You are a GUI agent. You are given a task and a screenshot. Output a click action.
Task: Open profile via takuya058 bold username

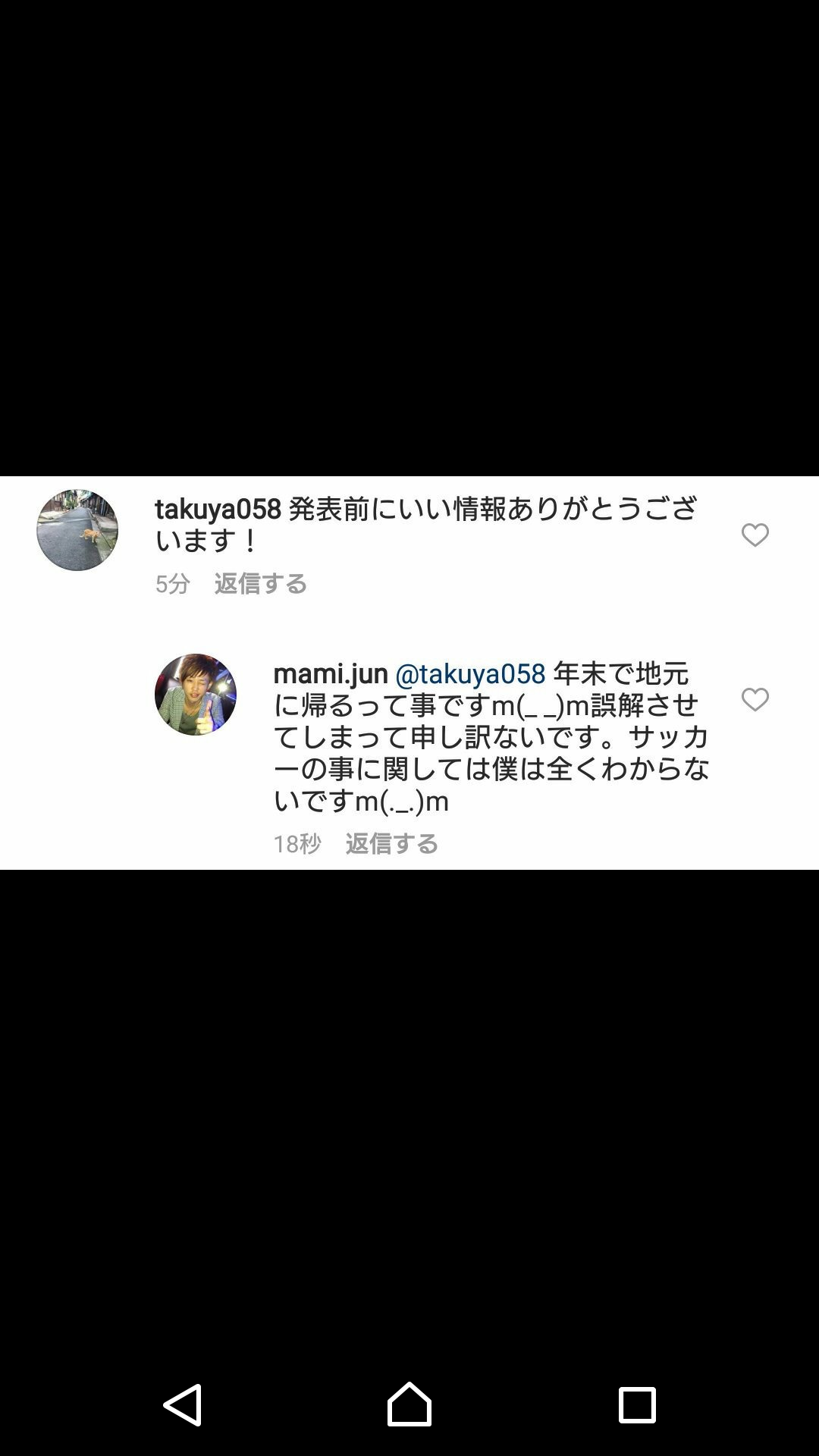(x=218, y=509)
